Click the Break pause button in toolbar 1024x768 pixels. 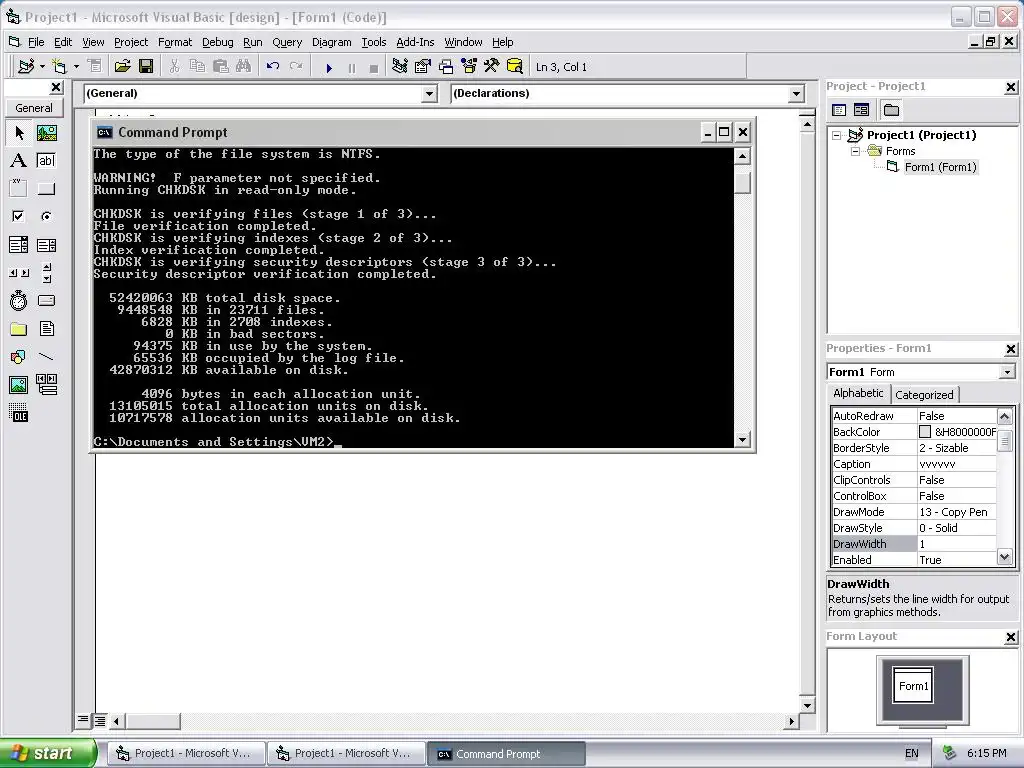coord(351,67)
